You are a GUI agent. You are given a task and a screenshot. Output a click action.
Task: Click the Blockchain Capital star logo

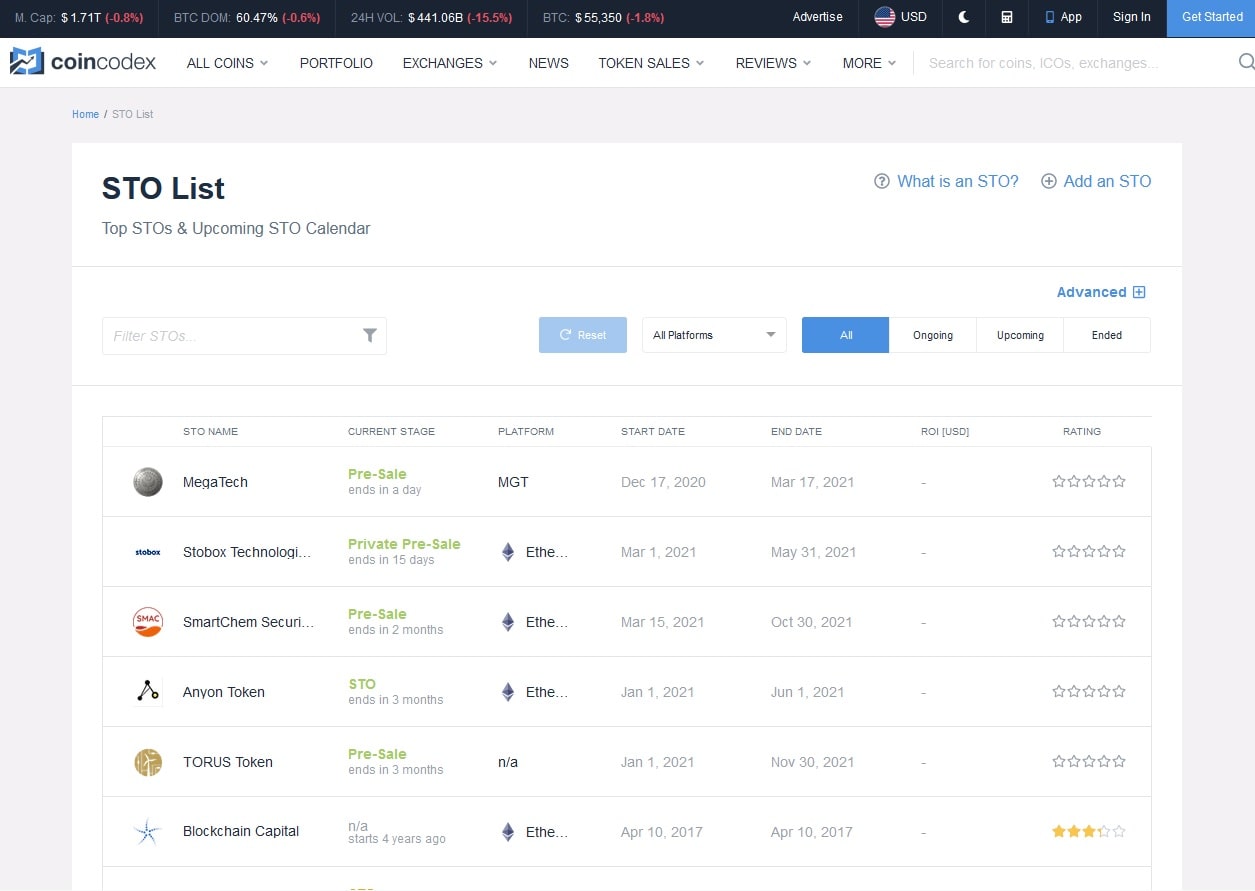pyautogui.click(x=148, y=832)
